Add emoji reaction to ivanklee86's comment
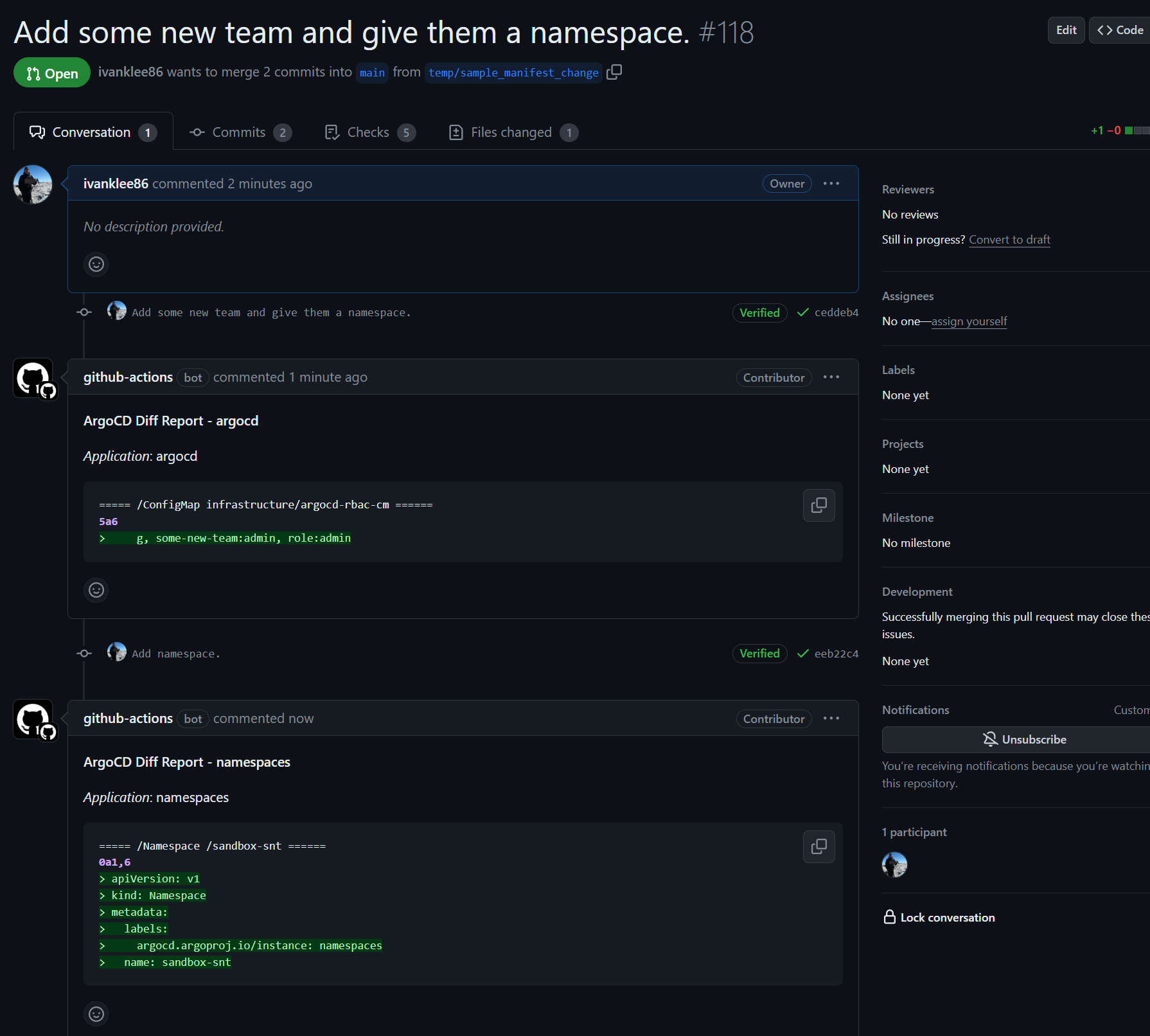 click(x=96, y=264)
